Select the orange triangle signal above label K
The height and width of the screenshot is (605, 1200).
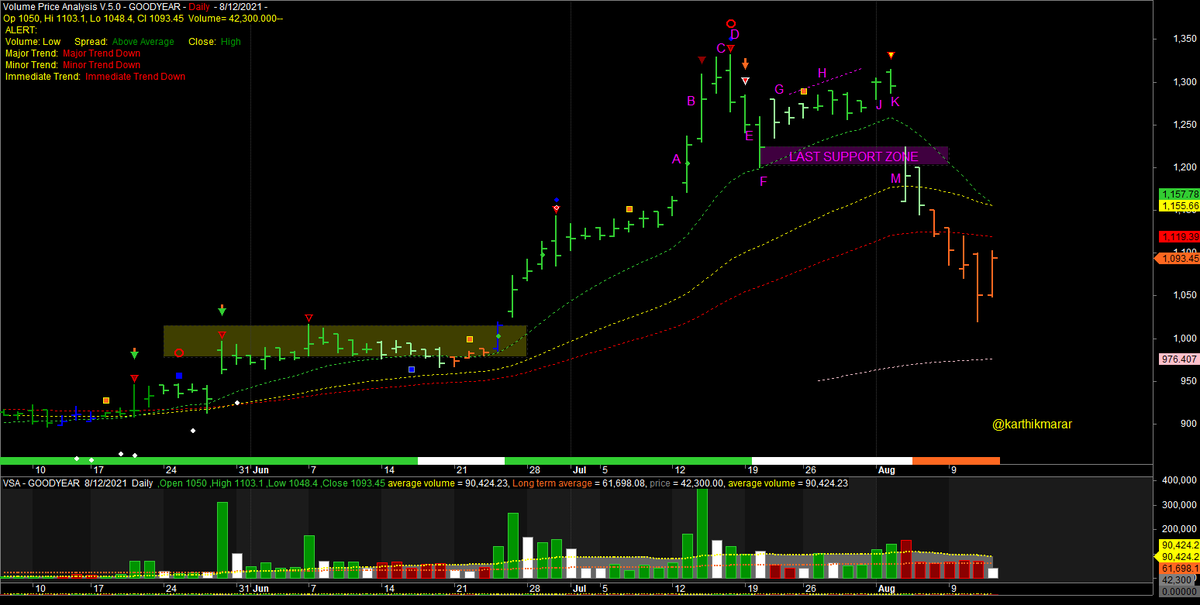pos(892,54)
